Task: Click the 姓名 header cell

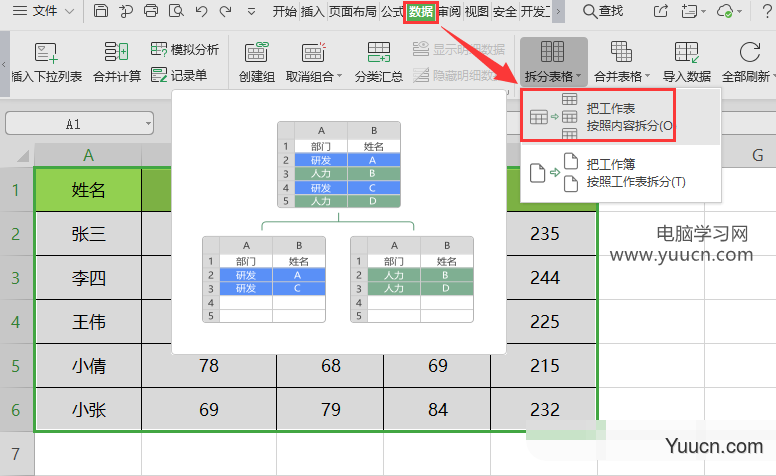Action: pyautogui.click(x=88, y=190)
